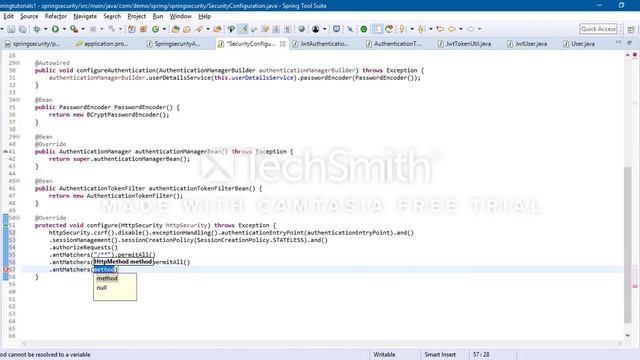Viewport: 640px width, 360px height.
Task: Click the grey Stop square icon
Action: [x=93, y=29]
